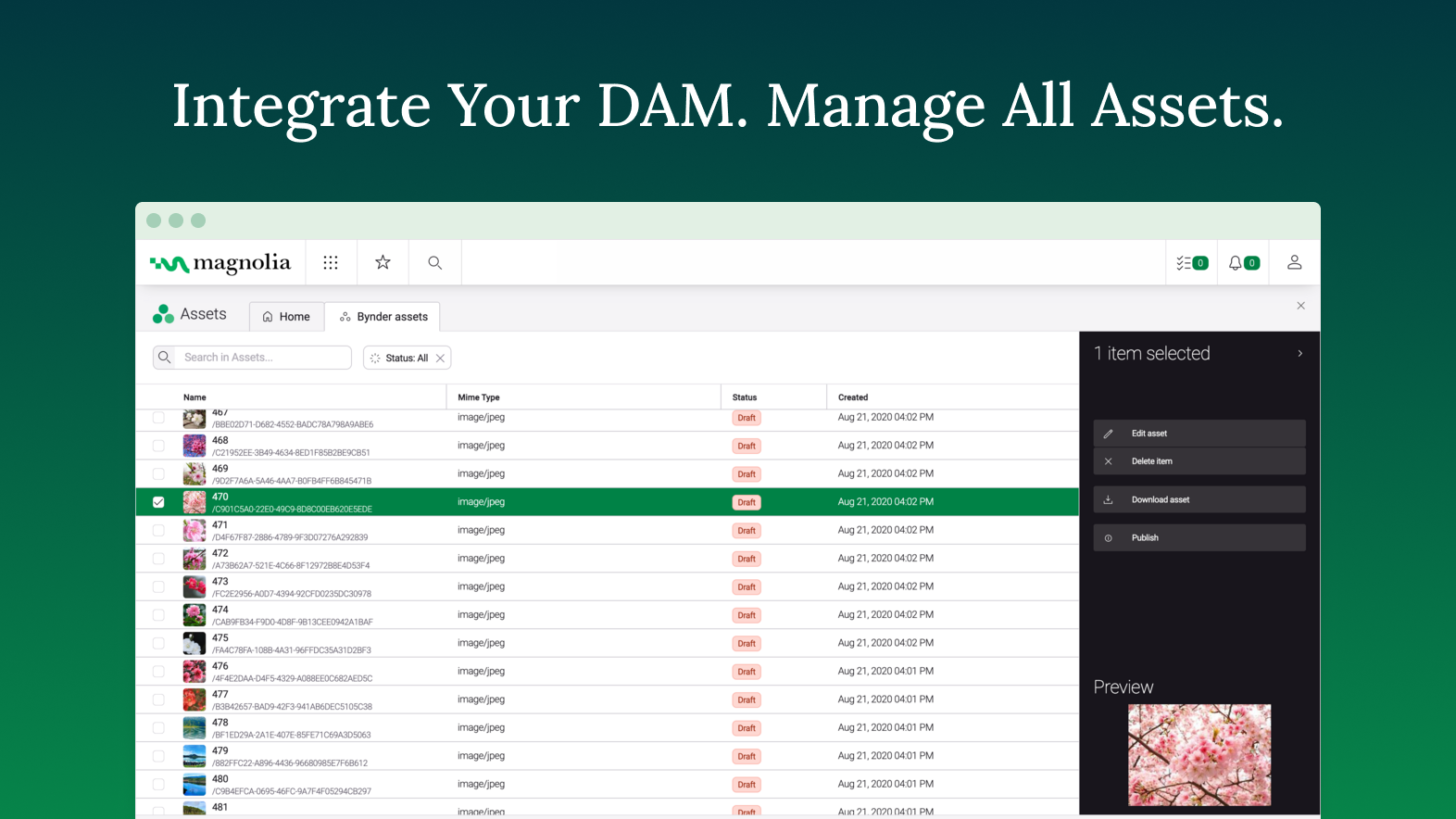
Task: Tick the checkbox for asset 471
Action: pos(158,531)
